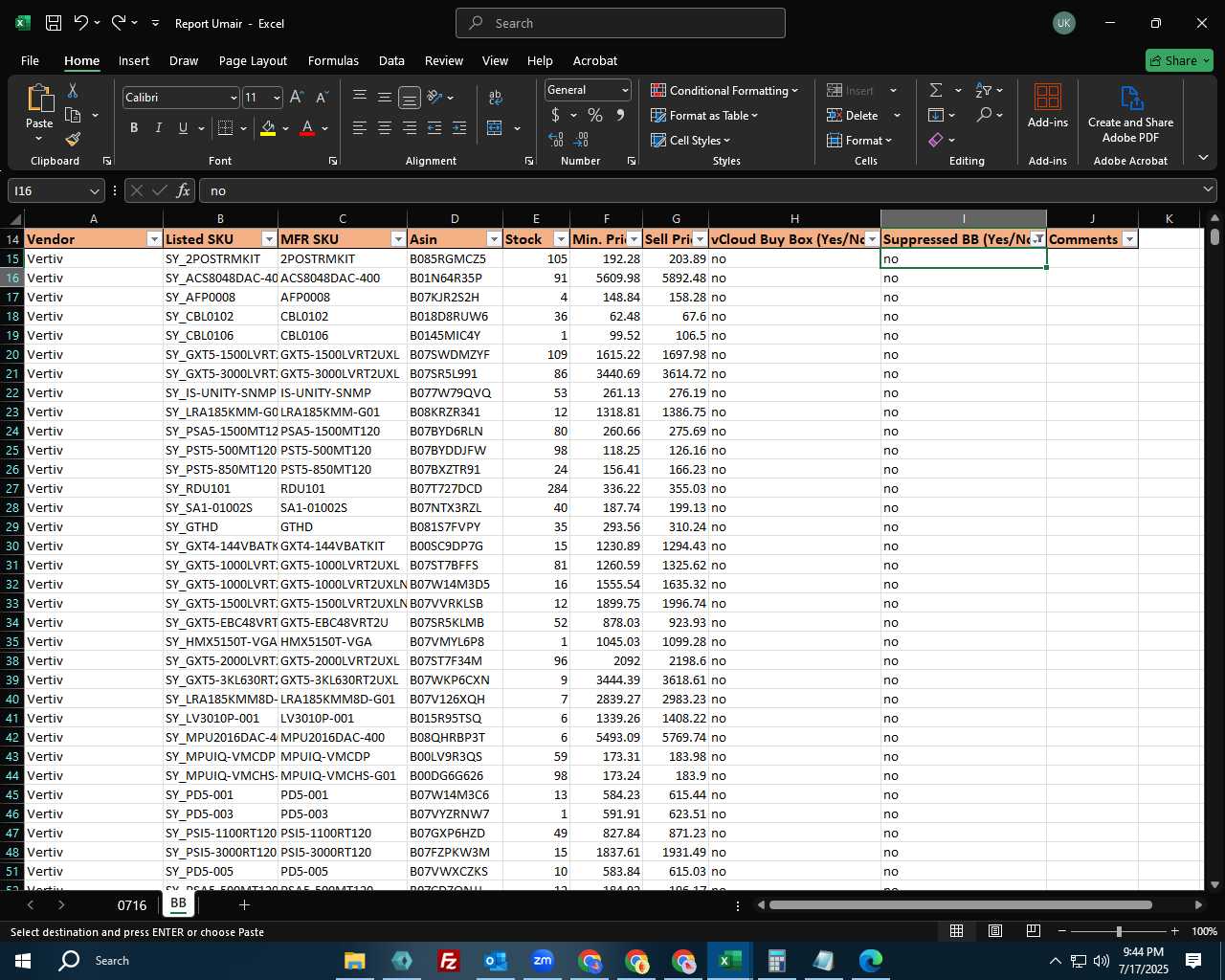Click Create and Share Adobe PDF

(x=1130, y=113)
